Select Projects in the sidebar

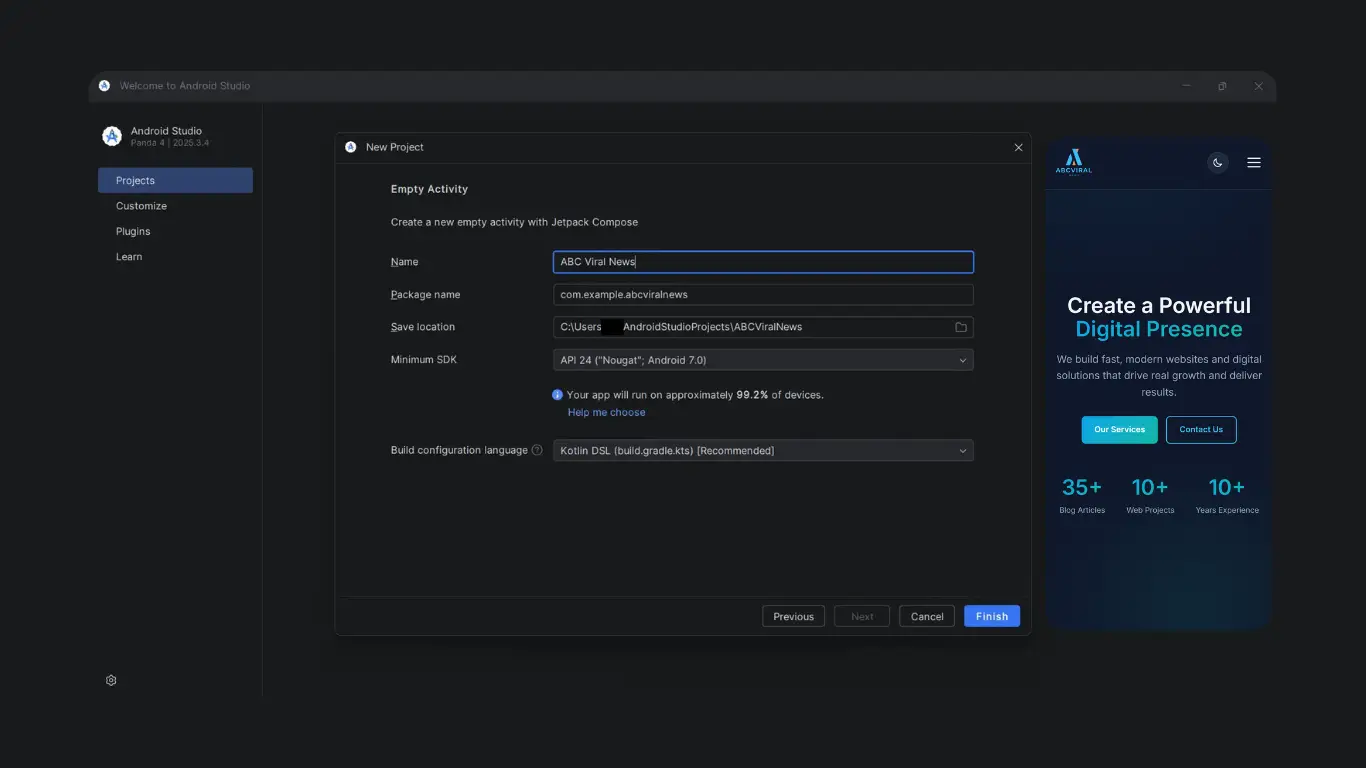[175, 181]
